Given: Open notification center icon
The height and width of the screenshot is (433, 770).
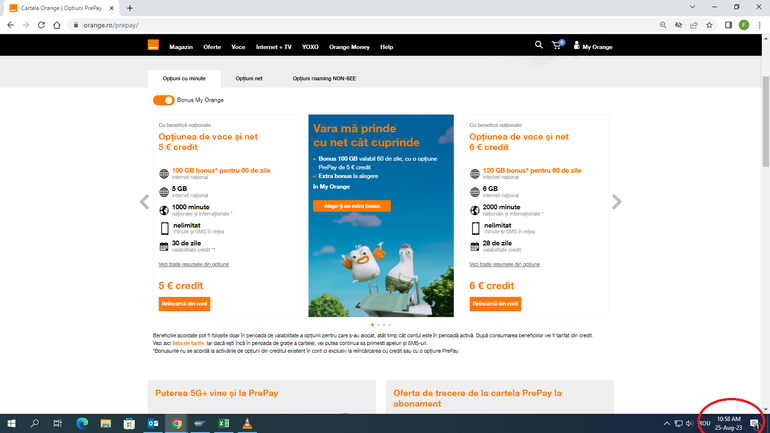Looking at the screenshot, I should point(755,423).
